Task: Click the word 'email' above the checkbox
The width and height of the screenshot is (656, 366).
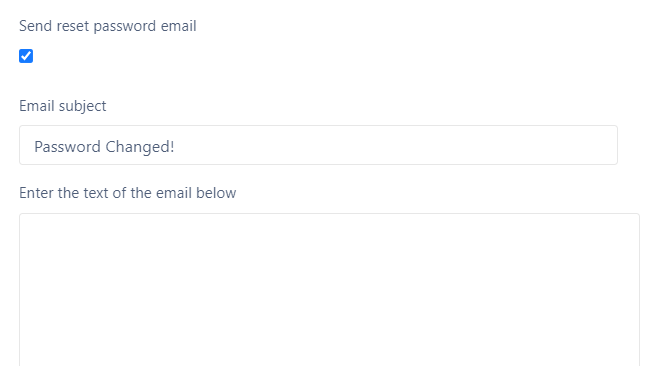Action: (179, 26)
